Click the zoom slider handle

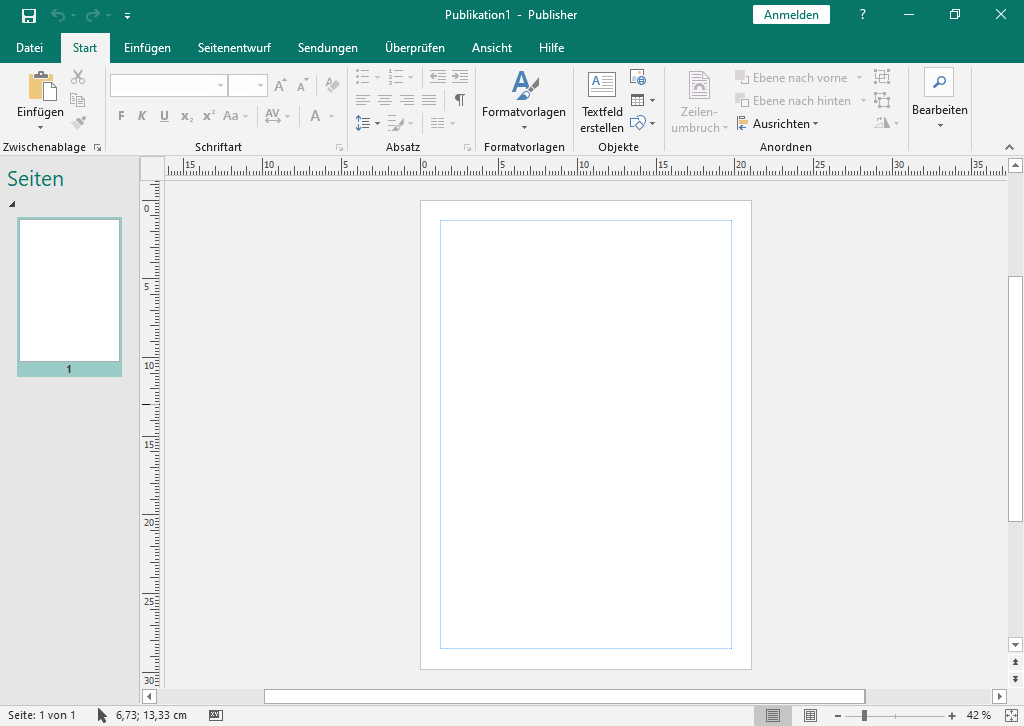click(x=864, y=715)
